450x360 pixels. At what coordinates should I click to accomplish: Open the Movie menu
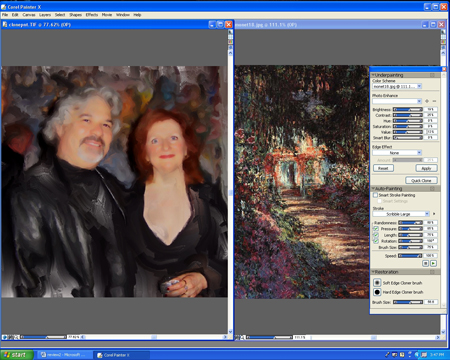107,15
